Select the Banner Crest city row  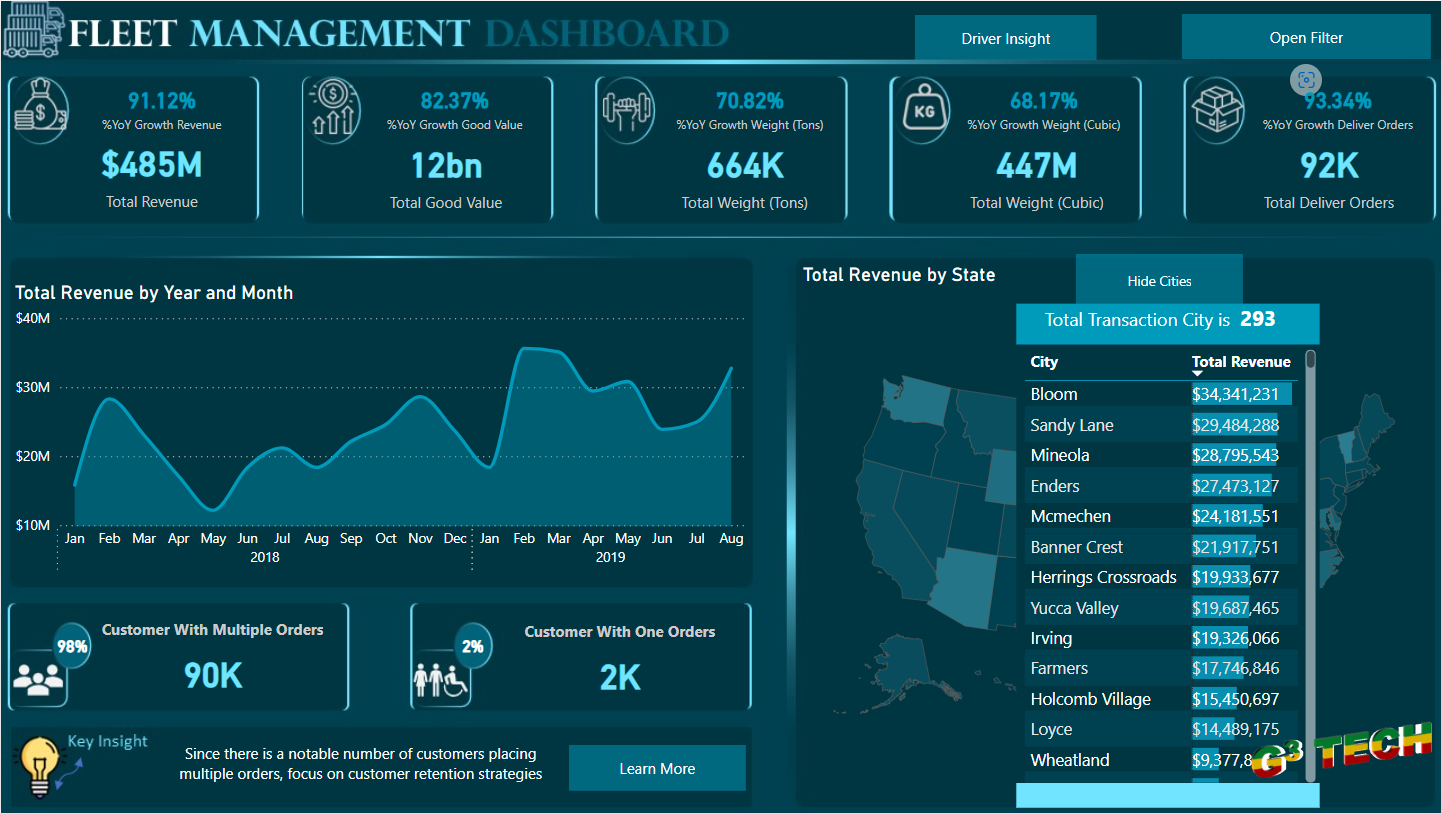[x=1161, y=547]
